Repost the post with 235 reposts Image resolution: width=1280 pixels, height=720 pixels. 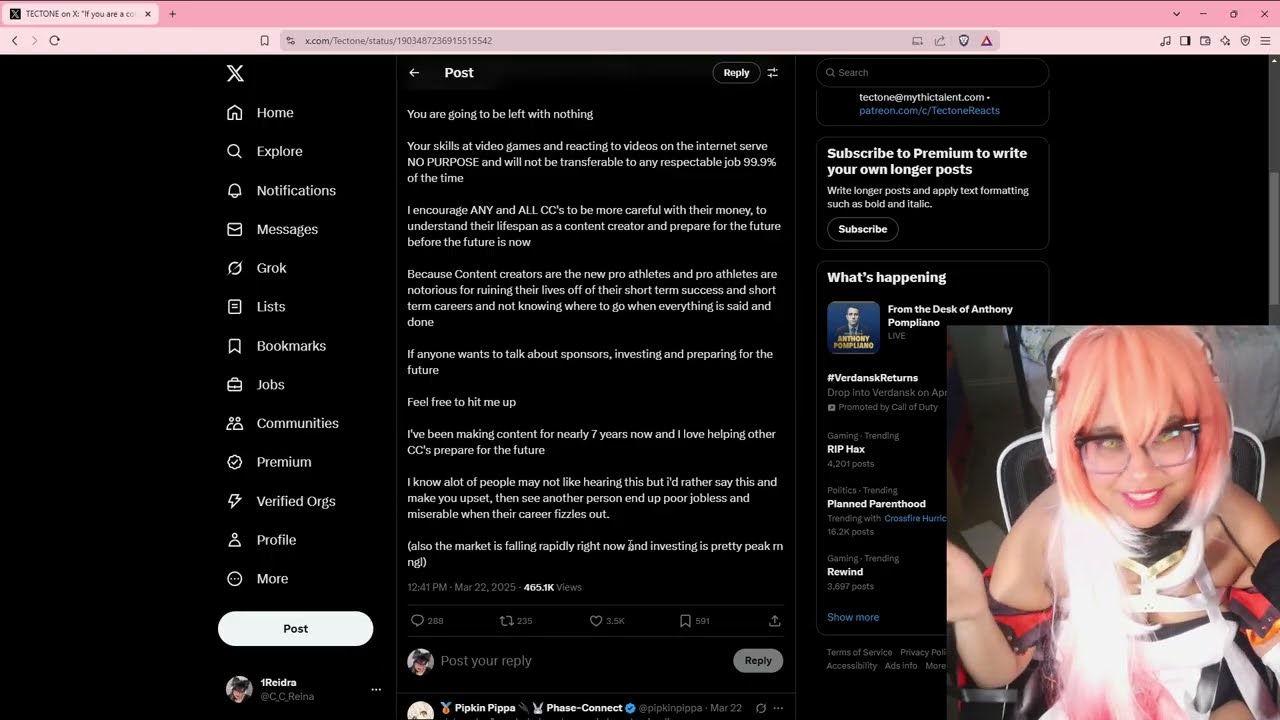pyautogui.click(x=506, y=621)
